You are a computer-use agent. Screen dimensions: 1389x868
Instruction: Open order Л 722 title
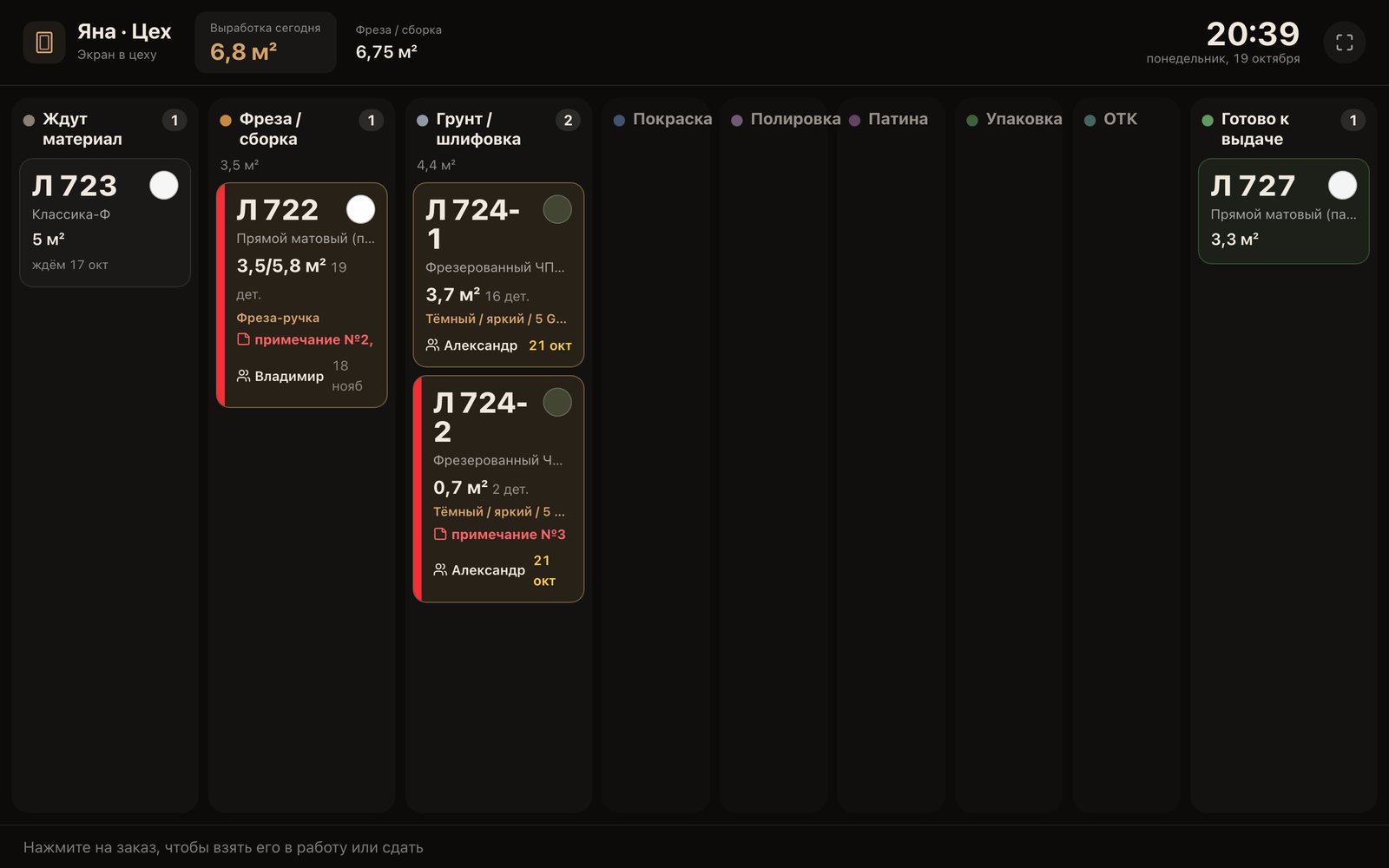[x=278, y=209]
